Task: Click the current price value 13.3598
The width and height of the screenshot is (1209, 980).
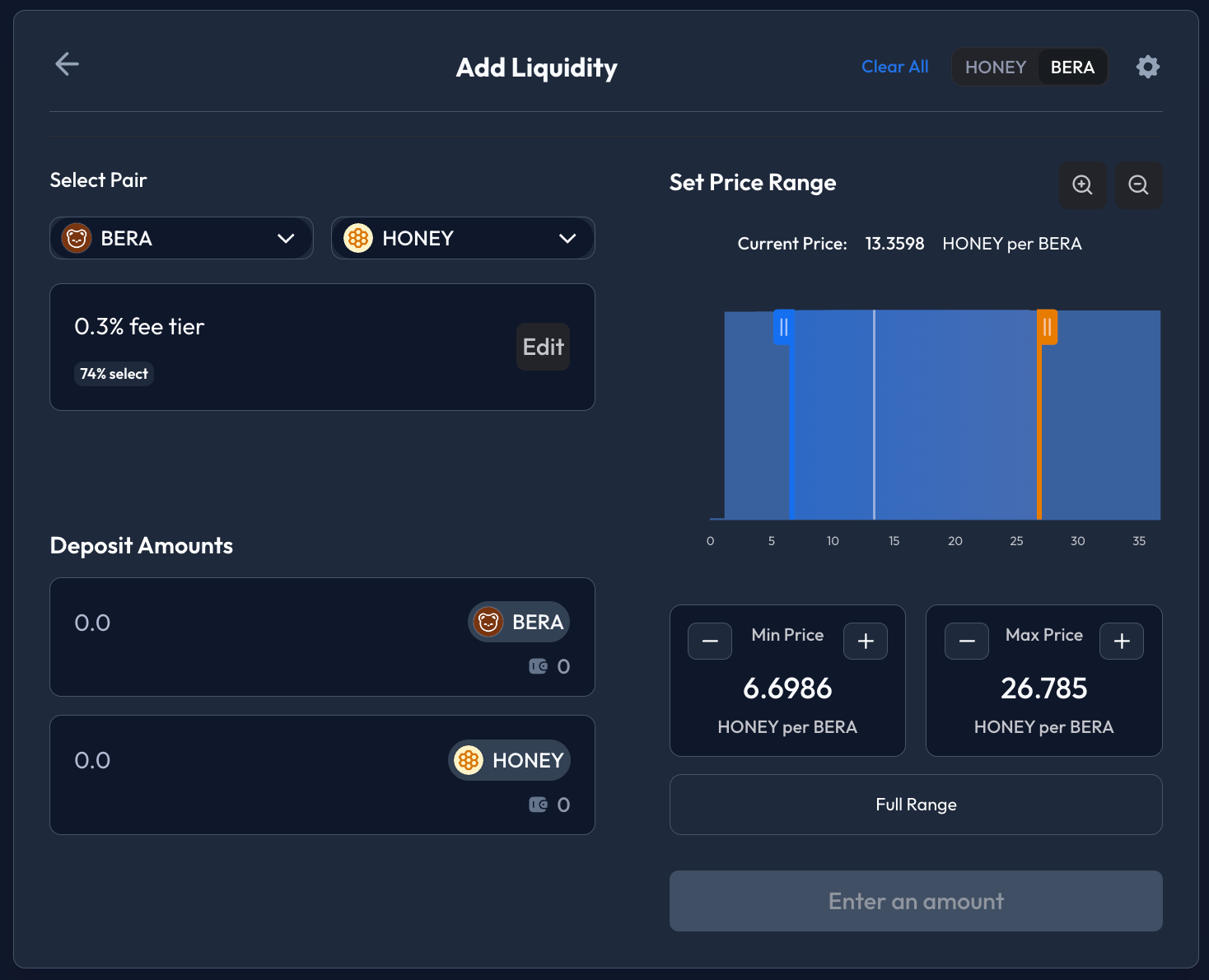Action: (894, 244)
